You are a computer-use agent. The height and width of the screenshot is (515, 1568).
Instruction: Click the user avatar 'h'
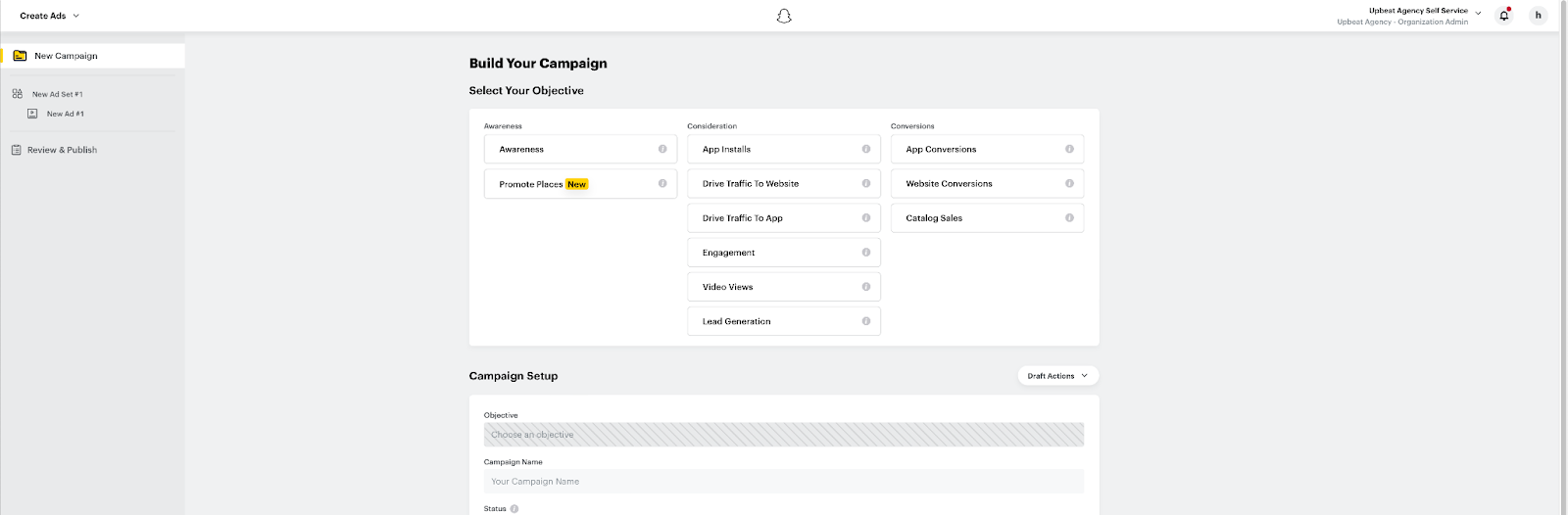click(x=1538, y=16)
